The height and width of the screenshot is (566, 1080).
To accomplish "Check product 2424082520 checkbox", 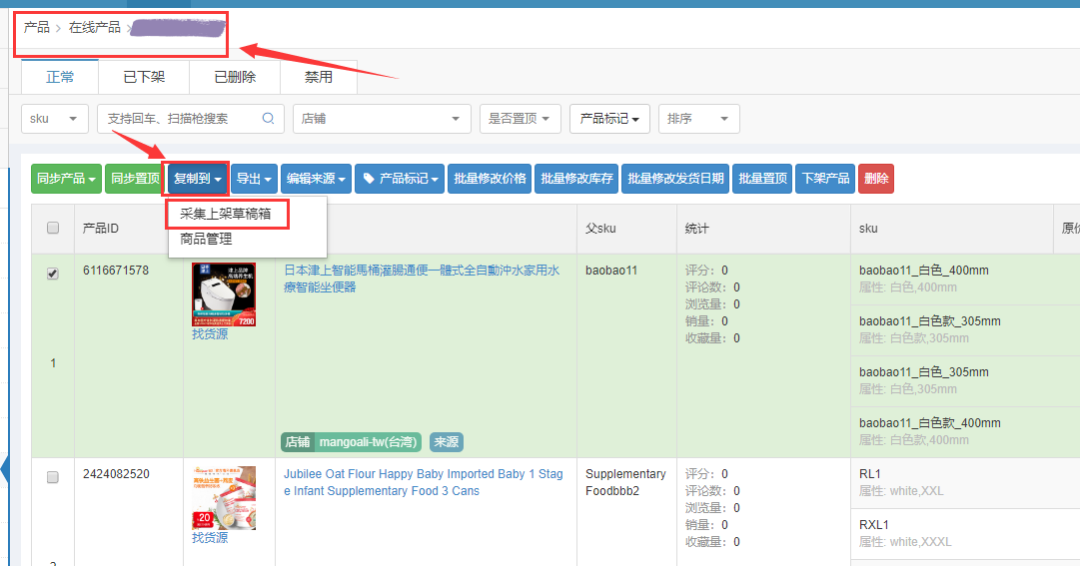I will (x=53, y=477).
